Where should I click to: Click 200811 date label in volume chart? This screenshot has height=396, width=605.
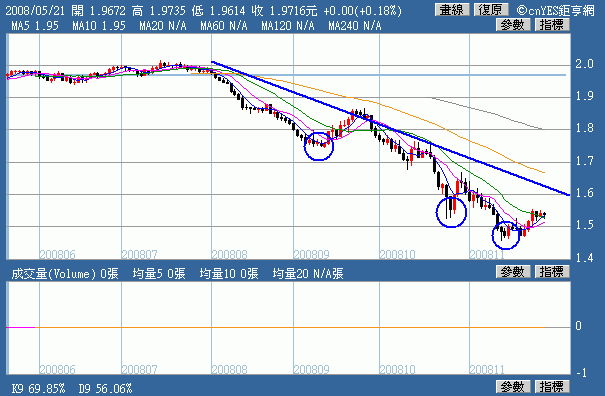(x=487, y=369)
